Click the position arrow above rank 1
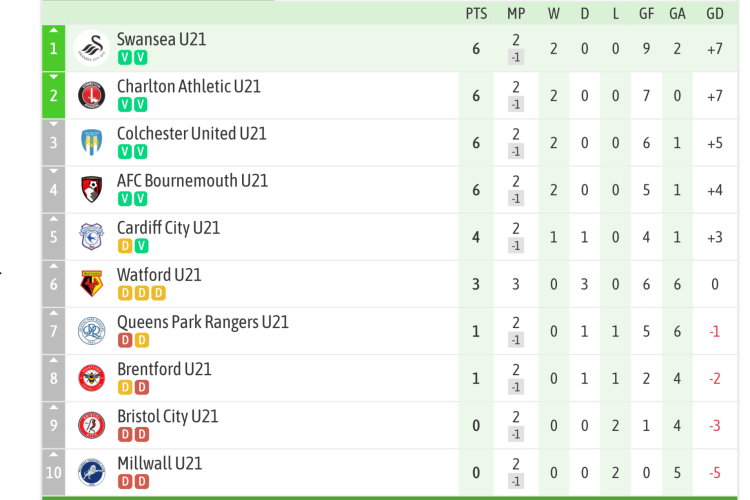 tap(53, 31)
